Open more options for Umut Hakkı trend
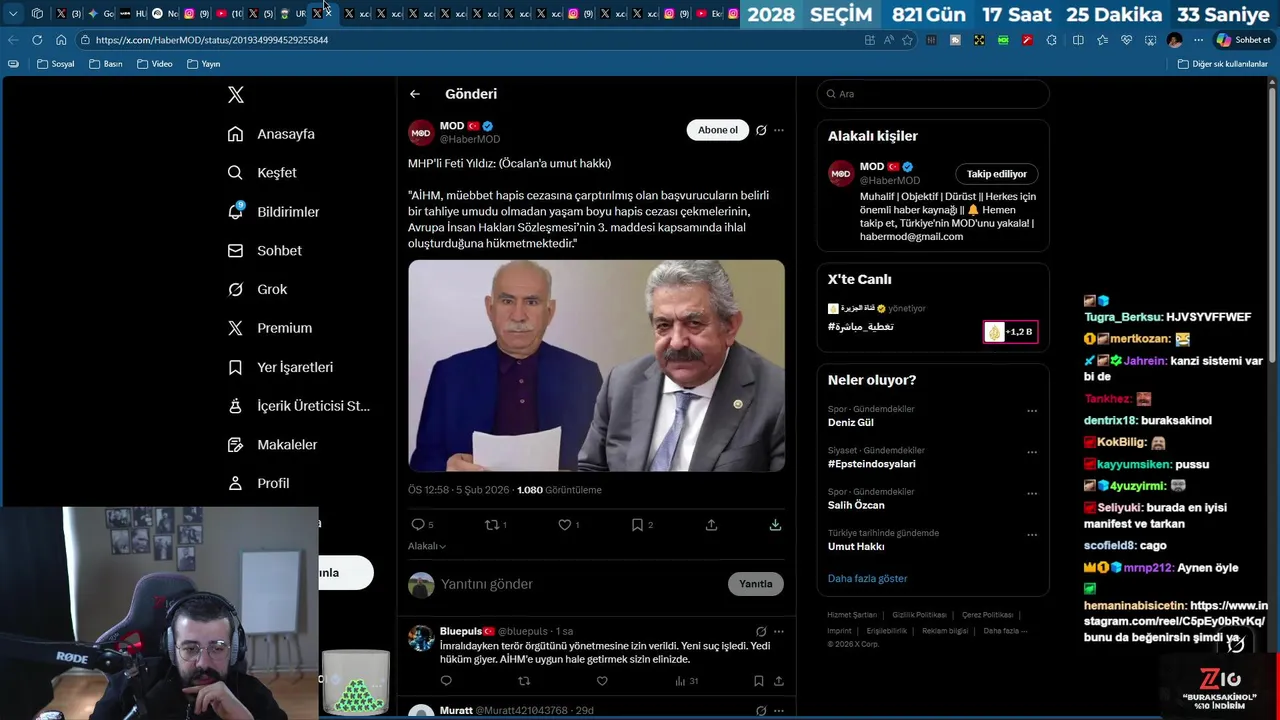The width and height of the screenshot is (1280, 720). pos(1032,535)
